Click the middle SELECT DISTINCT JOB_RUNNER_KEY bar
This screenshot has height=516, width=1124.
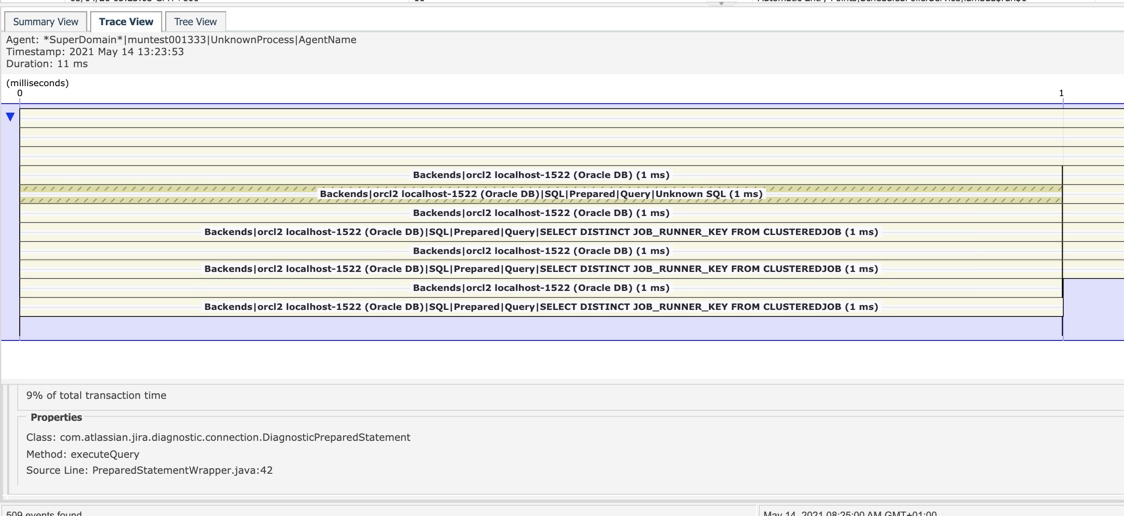click(x=540, y=269)
